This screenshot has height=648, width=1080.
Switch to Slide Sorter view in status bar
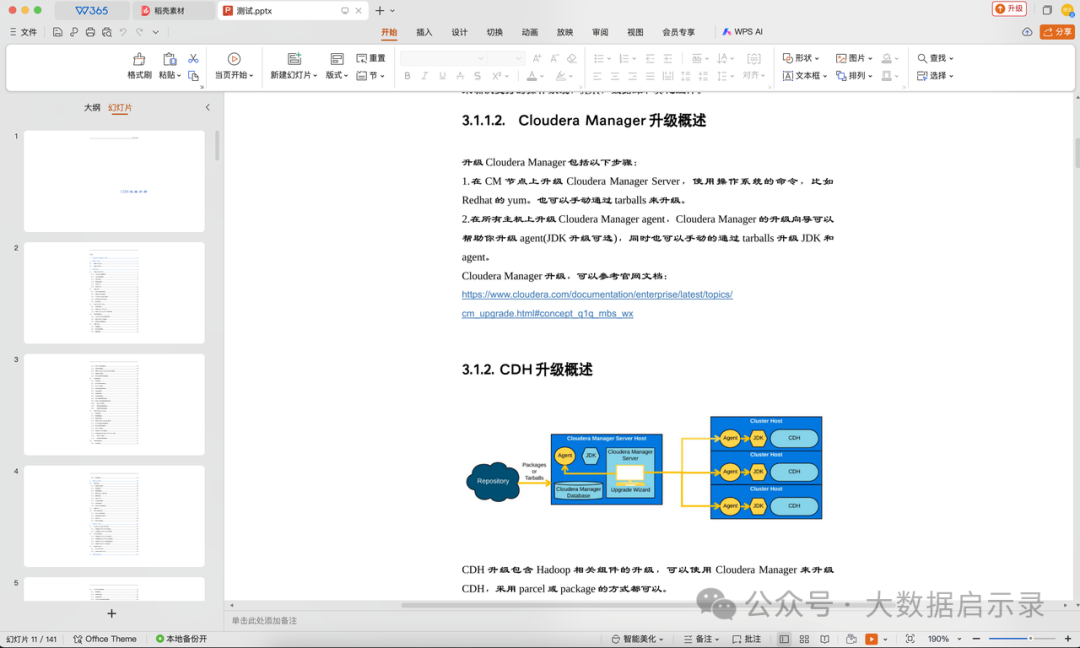804,639
